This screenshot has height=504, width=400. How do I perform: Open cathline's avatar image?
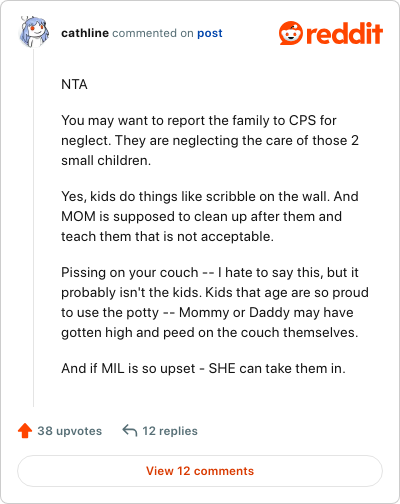[x=34, y=32]
